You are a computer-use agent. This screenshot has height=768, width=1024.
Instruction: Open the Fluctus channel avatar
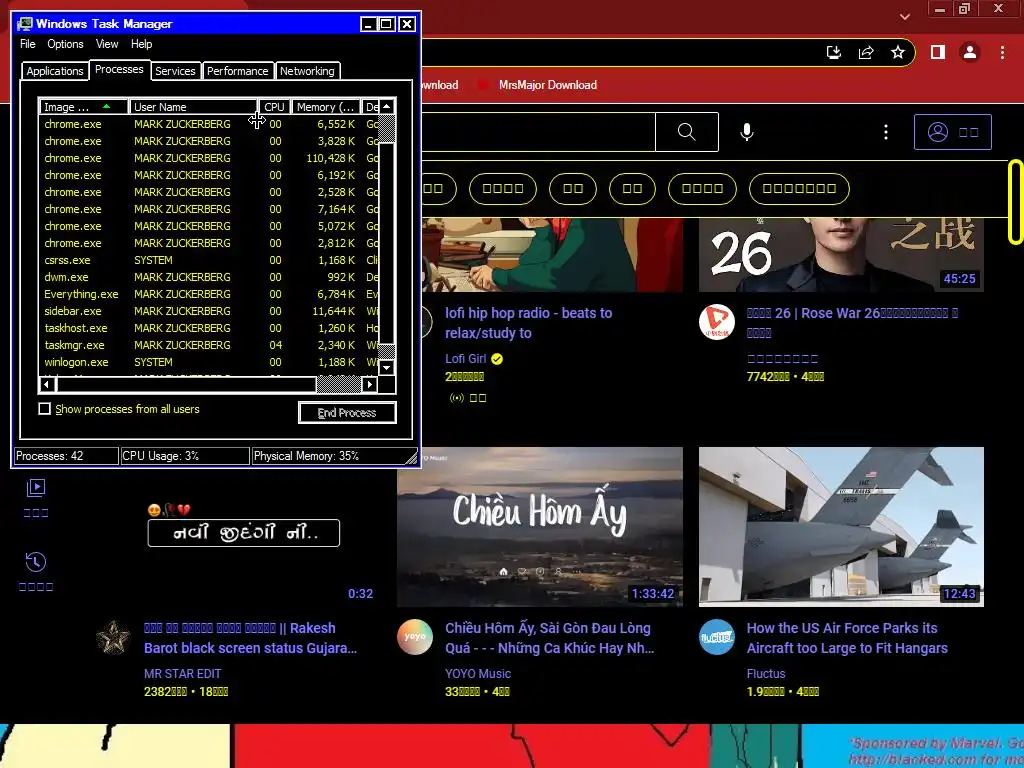pos(716,637)
